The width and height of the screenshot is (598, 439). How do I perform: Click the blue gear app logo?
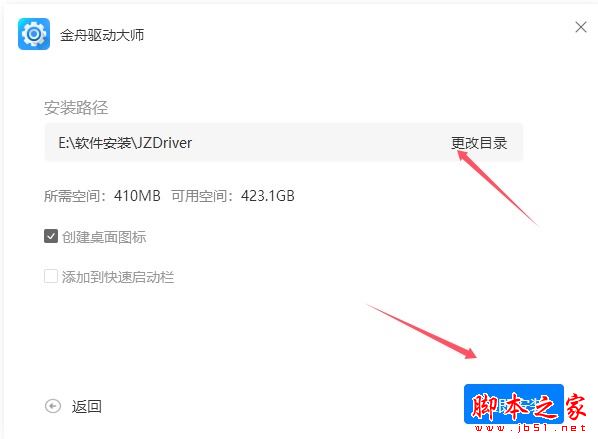34,34
